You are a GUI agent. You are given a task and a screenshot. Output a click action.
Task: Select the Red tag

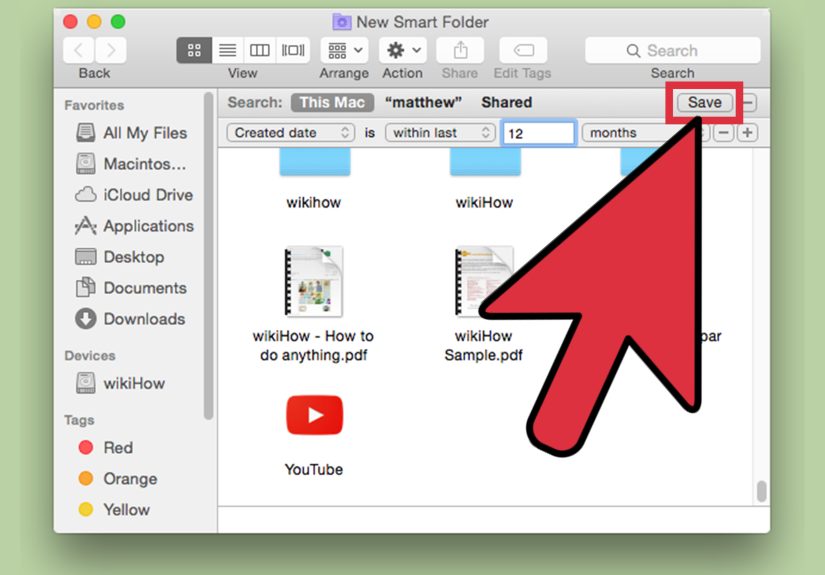point(105,448)
